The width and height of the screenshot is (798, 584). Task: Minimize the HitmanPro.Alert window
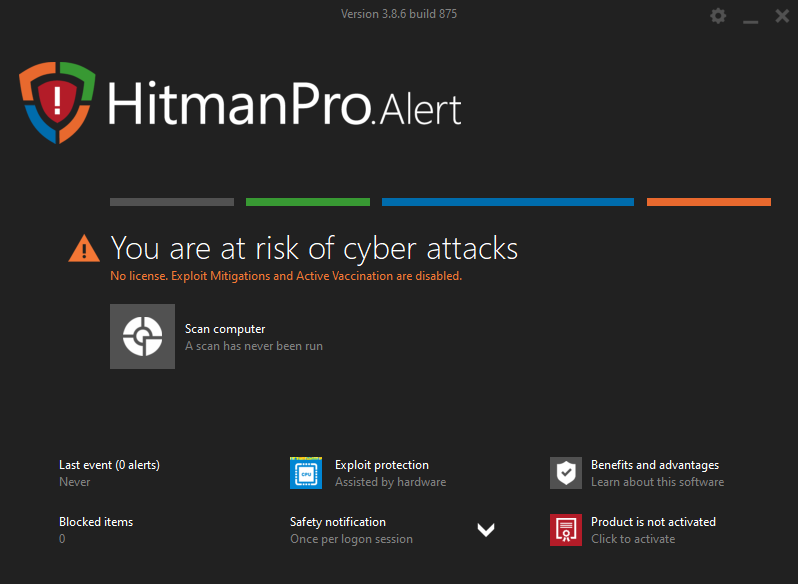[750, 17]
